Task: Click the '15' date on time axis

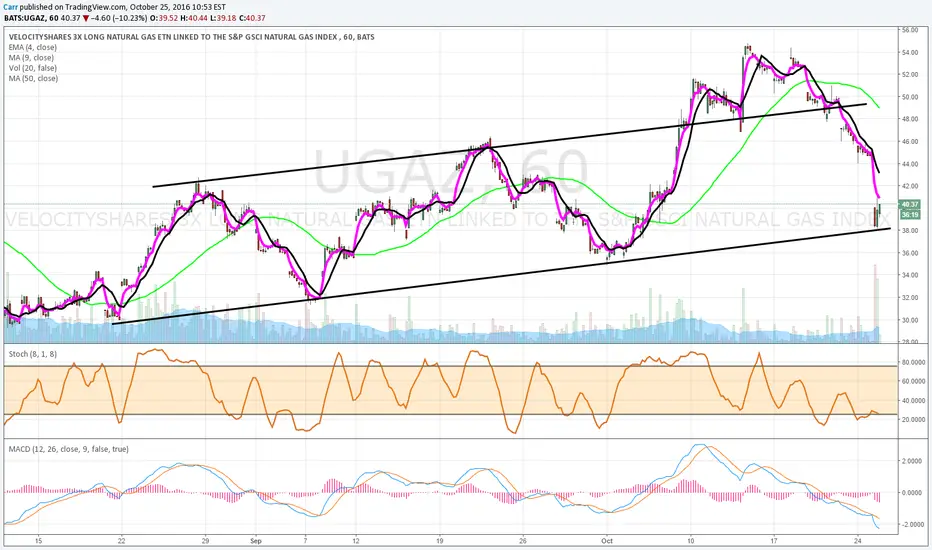Action: click(x=39, y=540)
